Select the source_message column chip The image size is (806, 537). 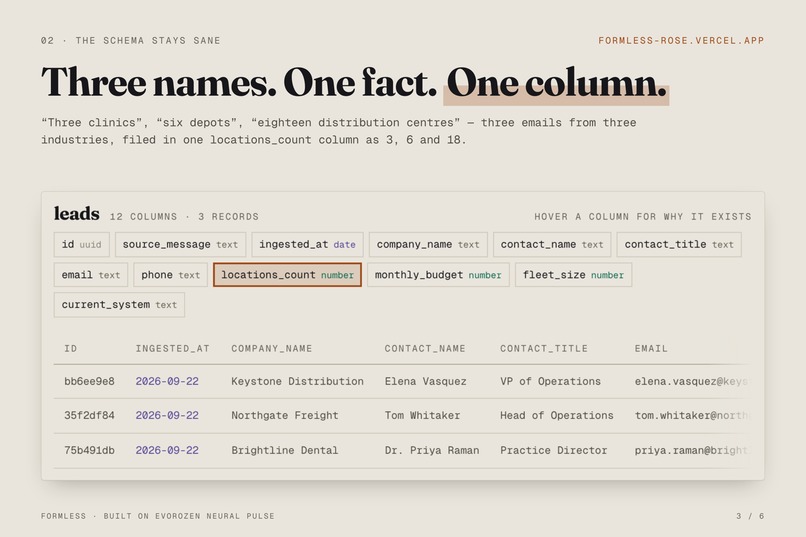pos(180,245)
